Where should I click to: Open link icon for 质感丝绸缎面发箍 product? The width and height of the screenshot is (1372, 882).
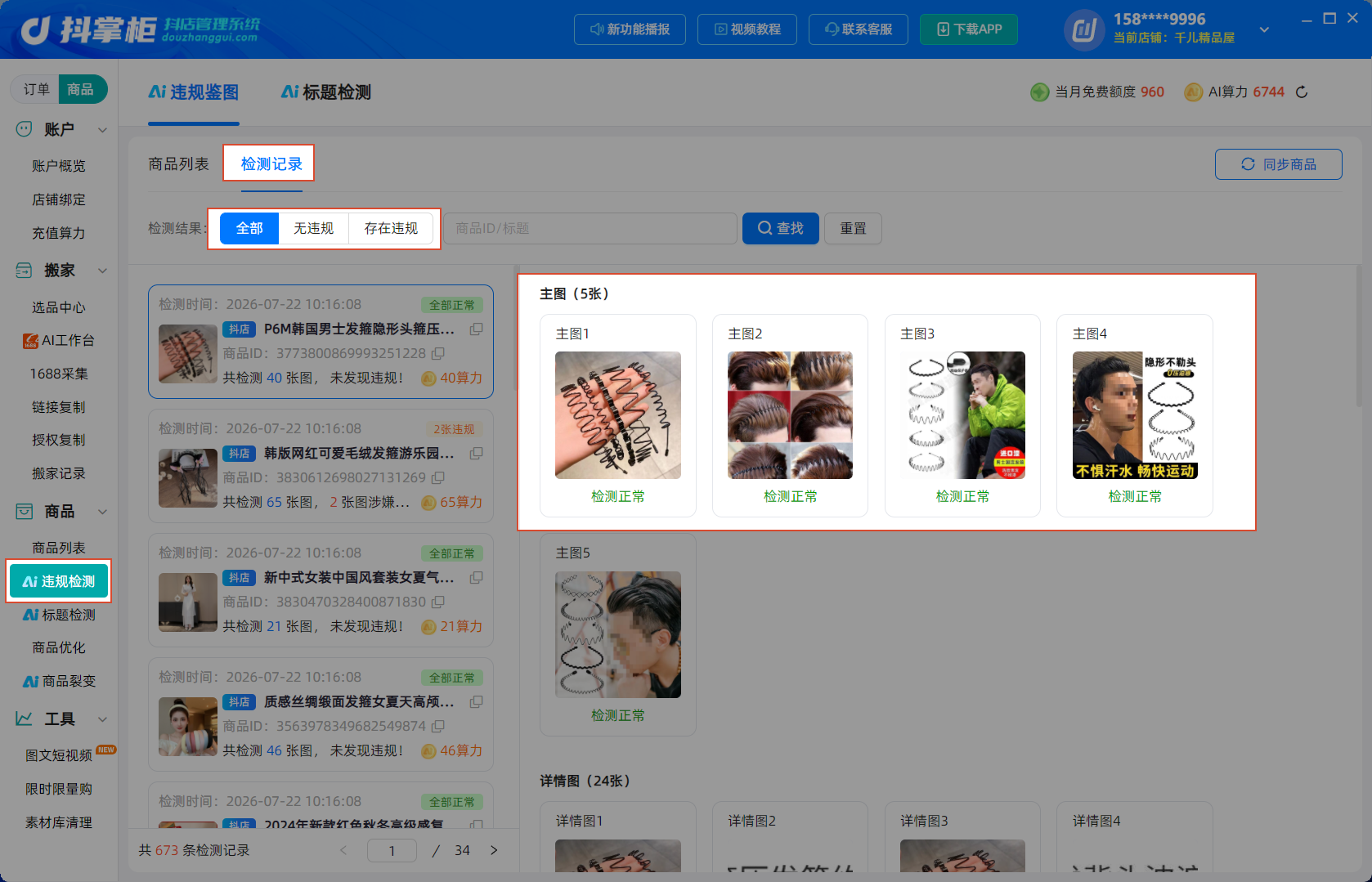pyautogui.click(x=476, y=701)
